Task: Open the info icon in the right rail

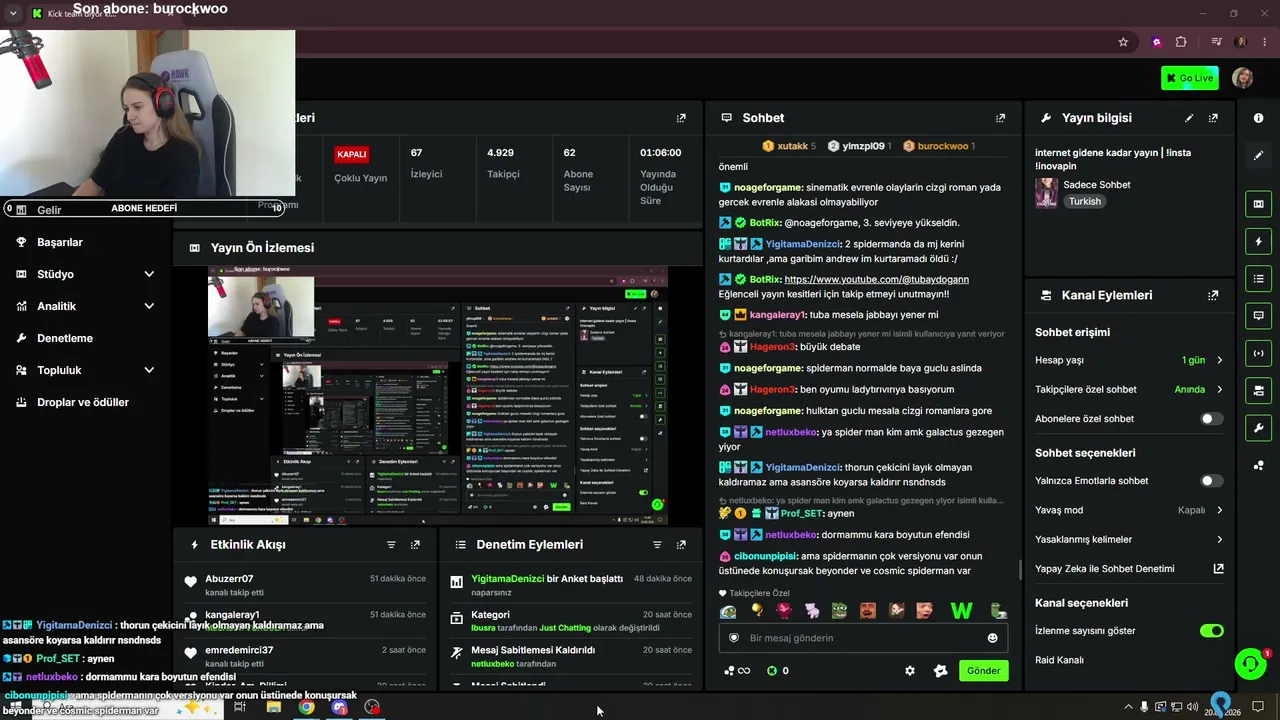Action: point(1258,118)
